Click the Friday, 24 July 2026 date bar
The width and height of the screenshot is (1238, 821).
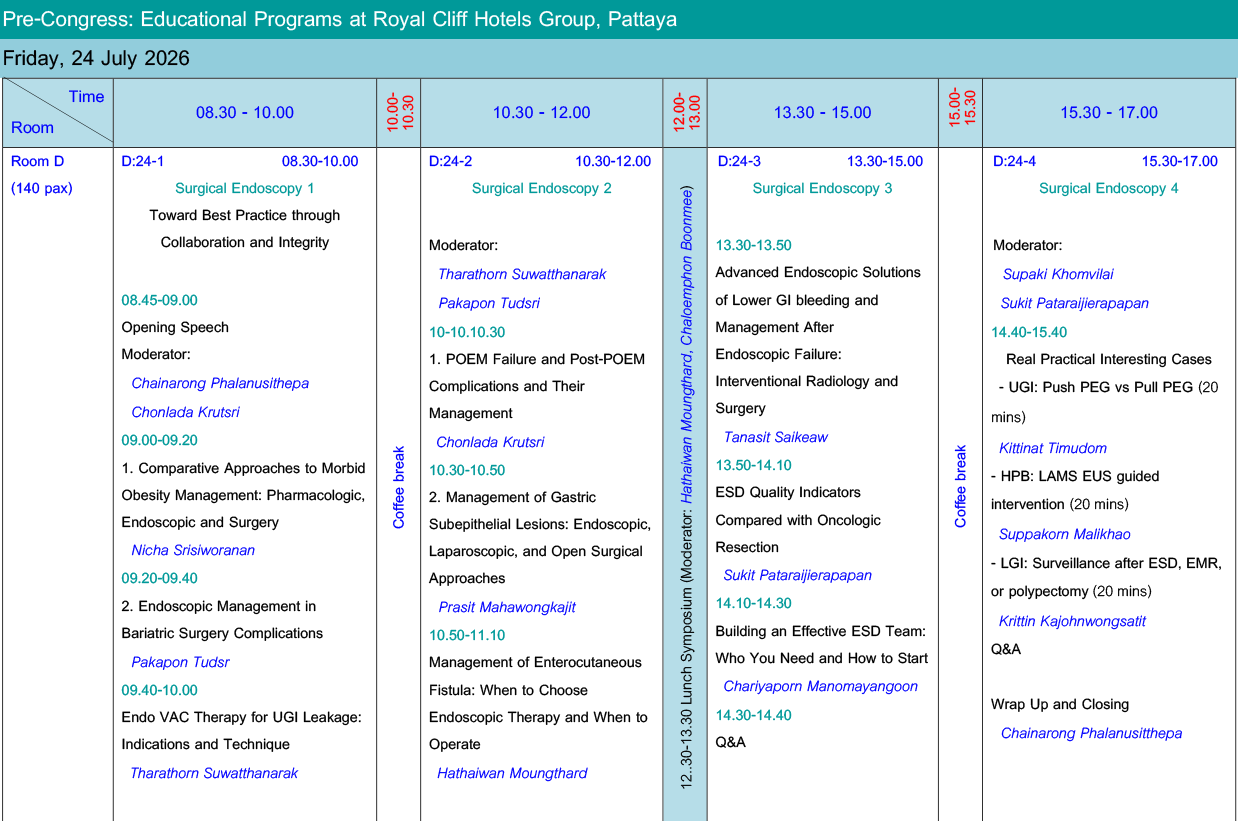96,58
